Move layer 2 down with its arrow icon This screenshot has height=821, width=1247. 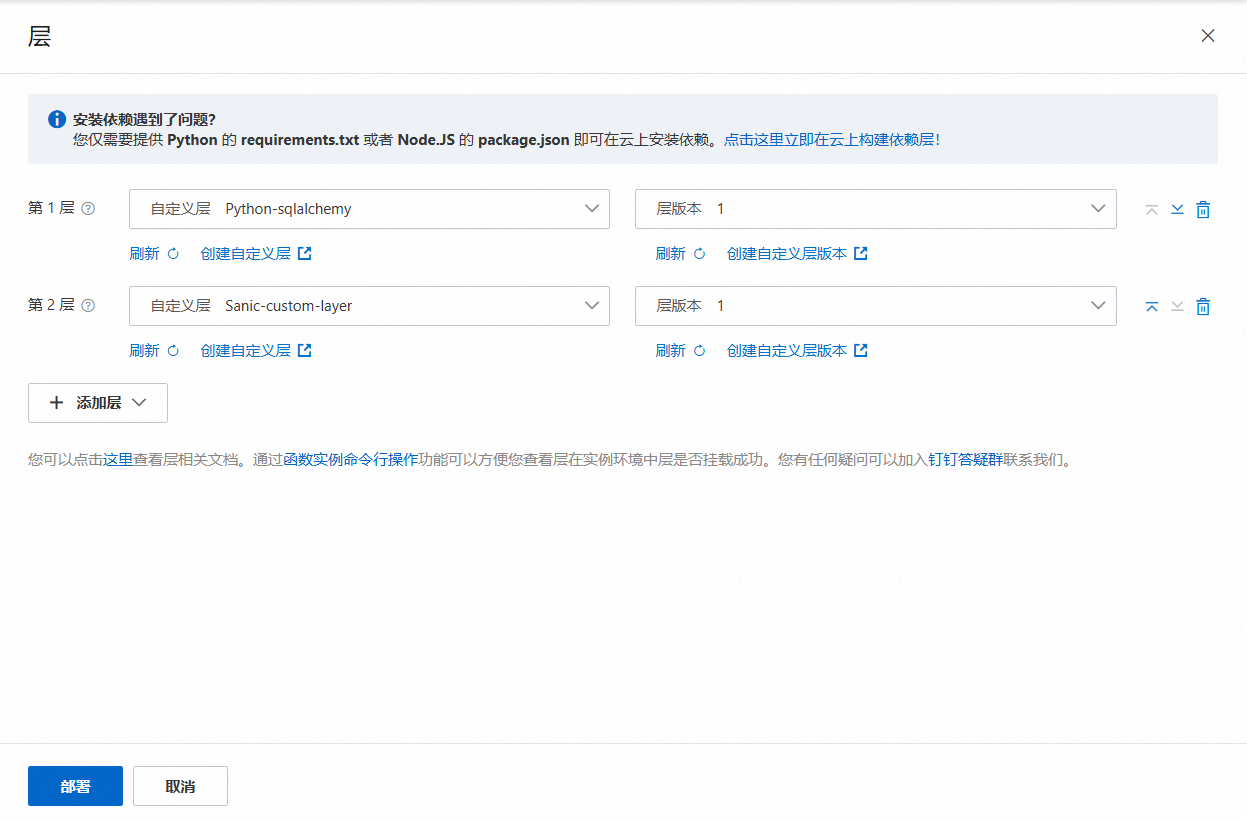1177,306
